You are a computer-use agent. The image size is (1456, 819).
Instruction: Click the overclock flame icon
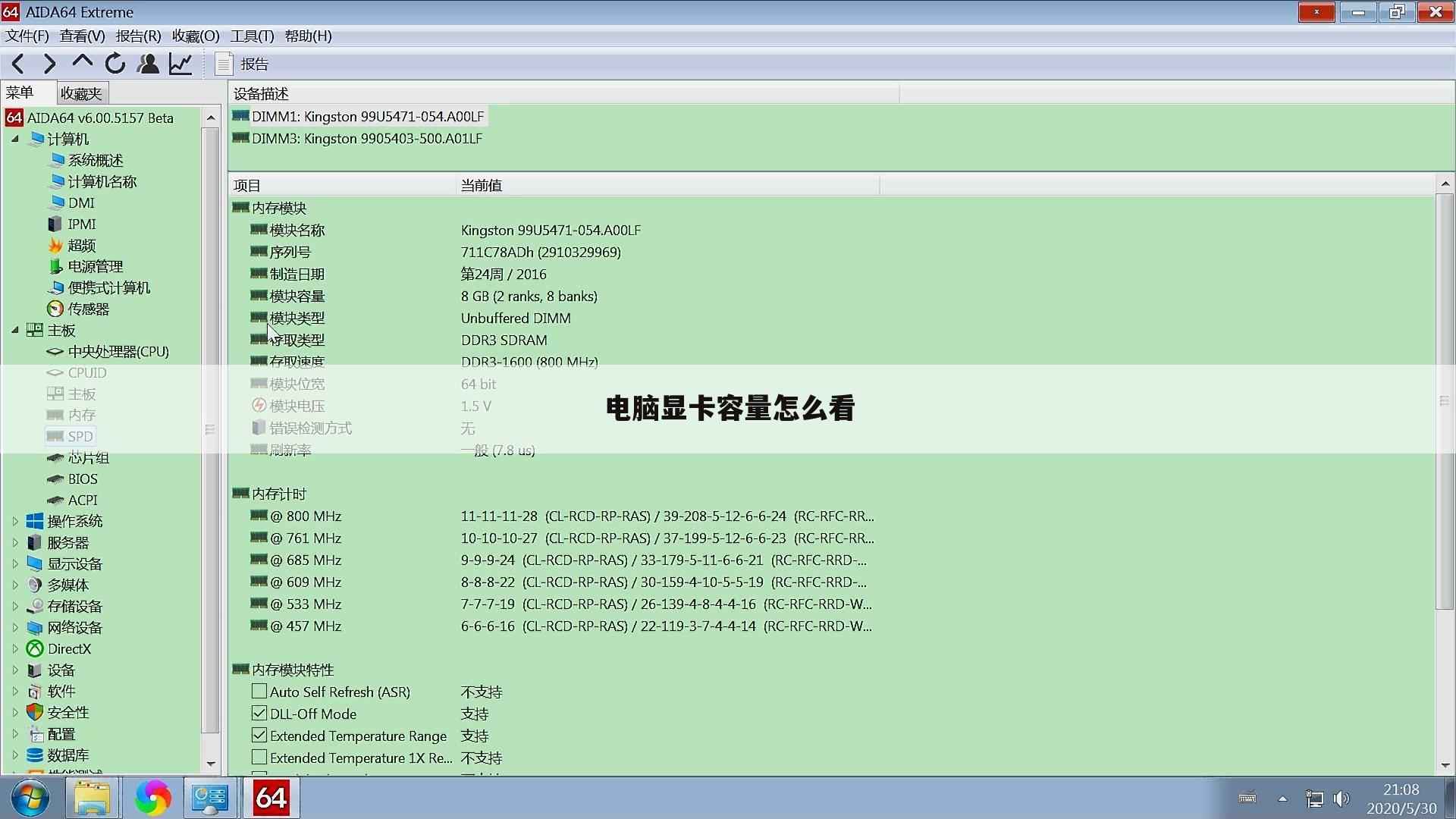pos(55,245)
